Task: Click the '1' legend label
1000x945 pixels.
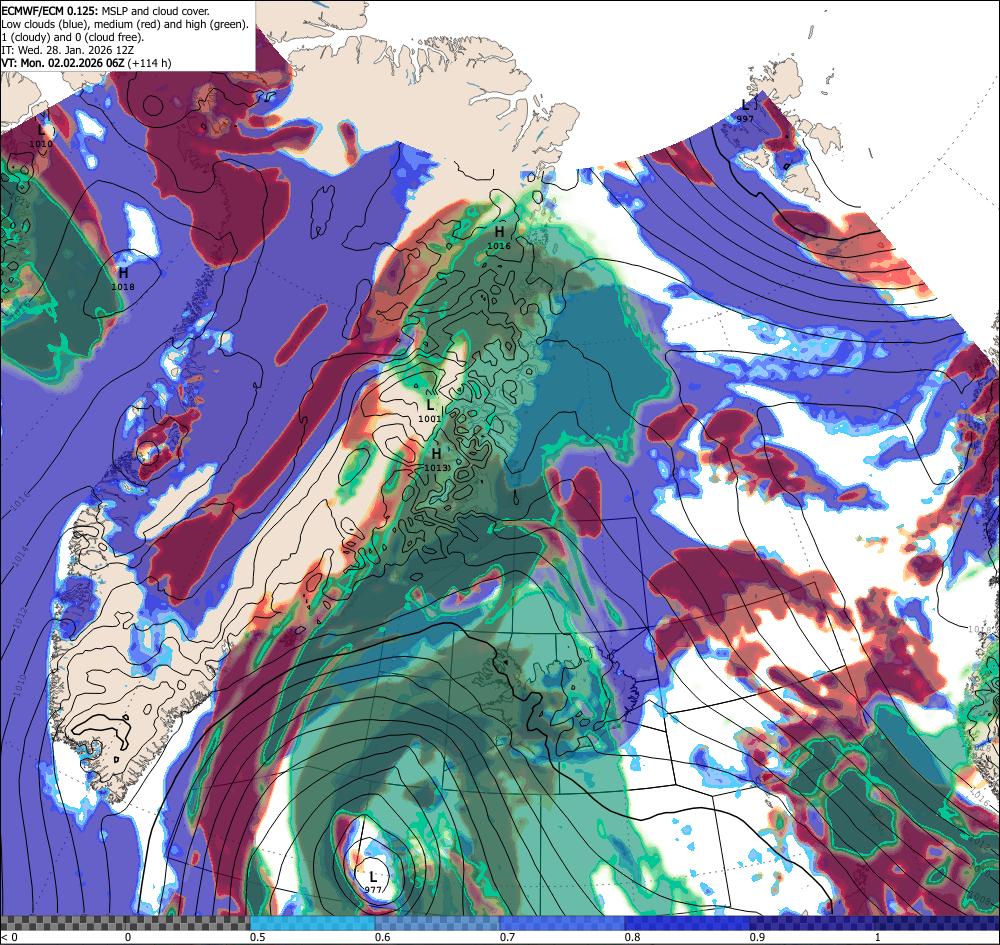Action: pos(877,937)
